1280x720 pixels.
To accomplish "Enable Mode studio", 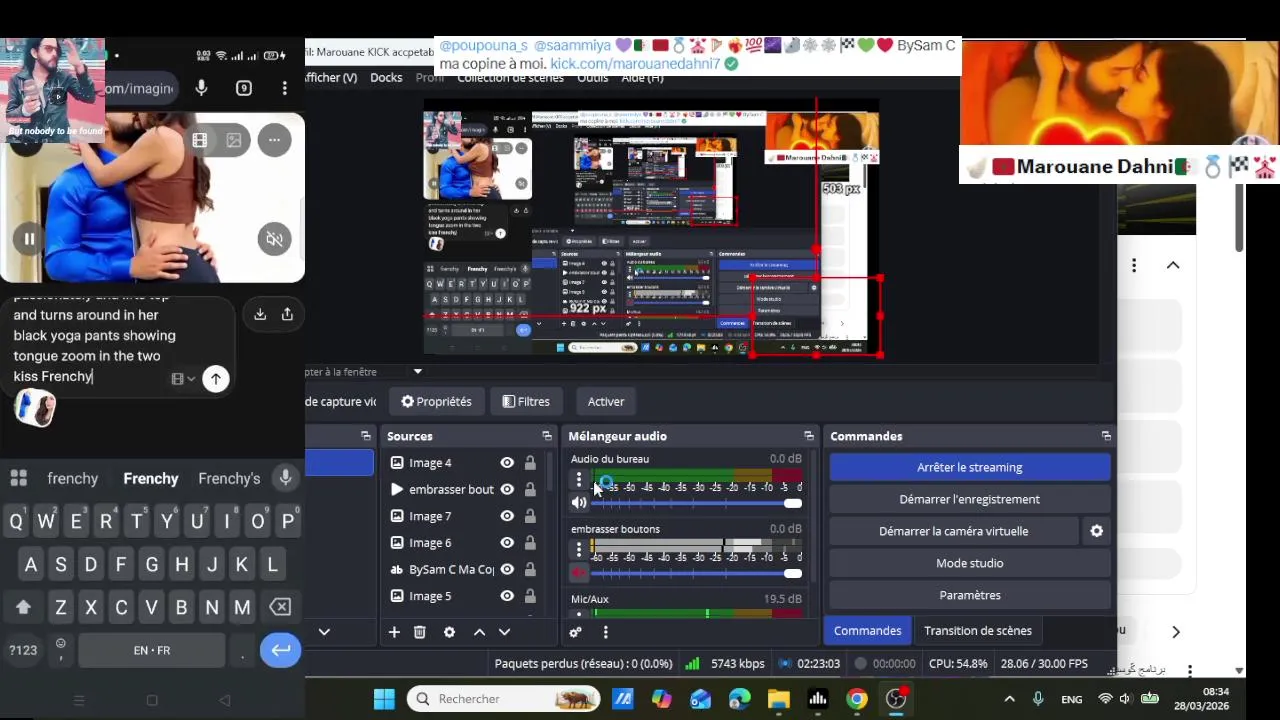I will 970,563.
